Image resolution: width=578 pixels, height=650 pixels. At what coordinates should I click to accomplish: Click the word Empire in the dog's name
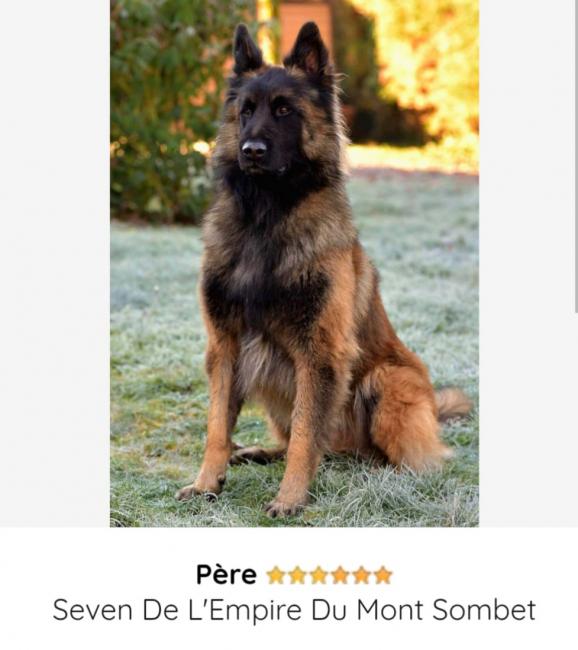pyautogui.click(x=255, y=611)
